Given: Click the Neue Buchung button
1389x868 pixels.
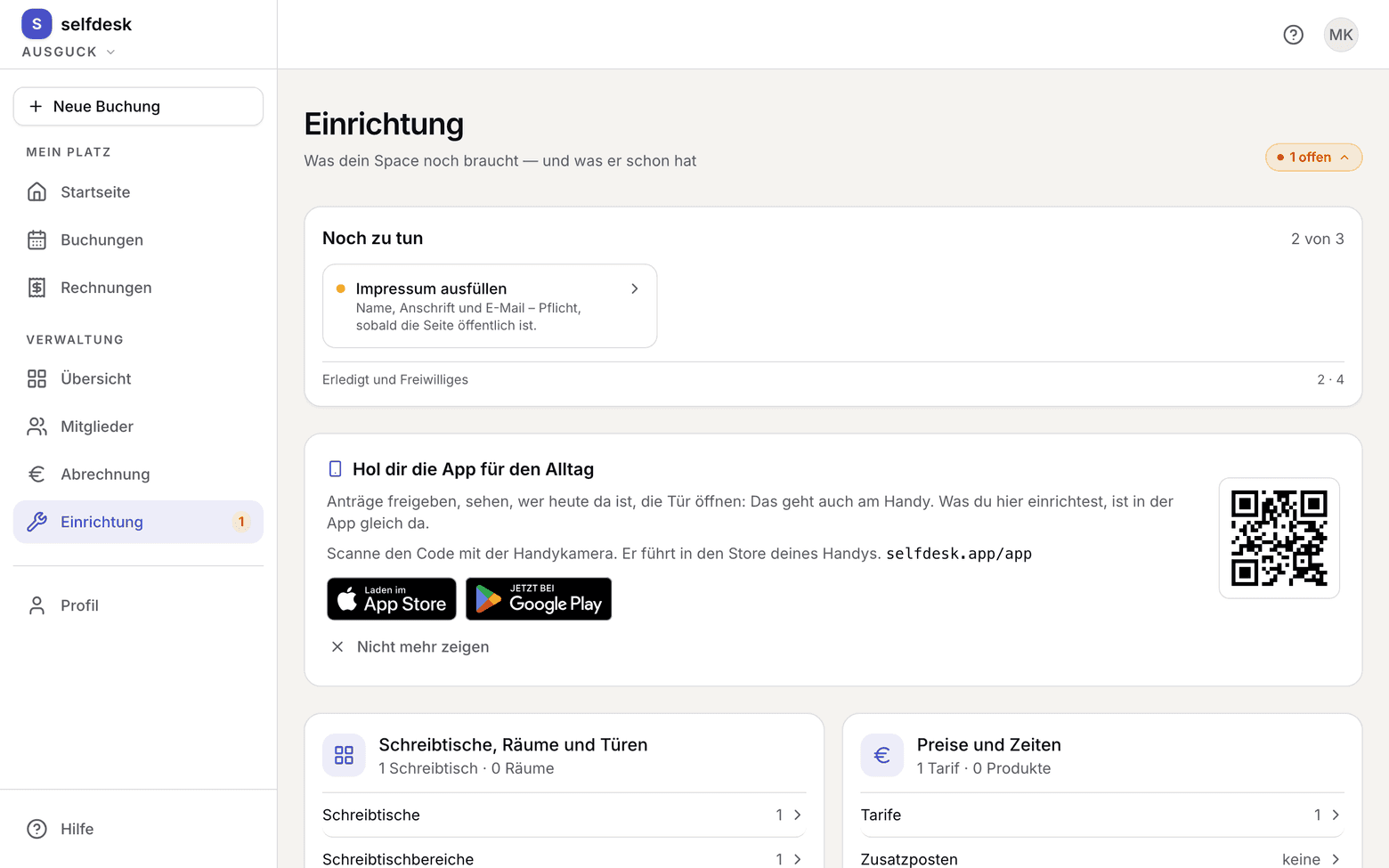Looking at the screenshot, I should tap(138, 107).
